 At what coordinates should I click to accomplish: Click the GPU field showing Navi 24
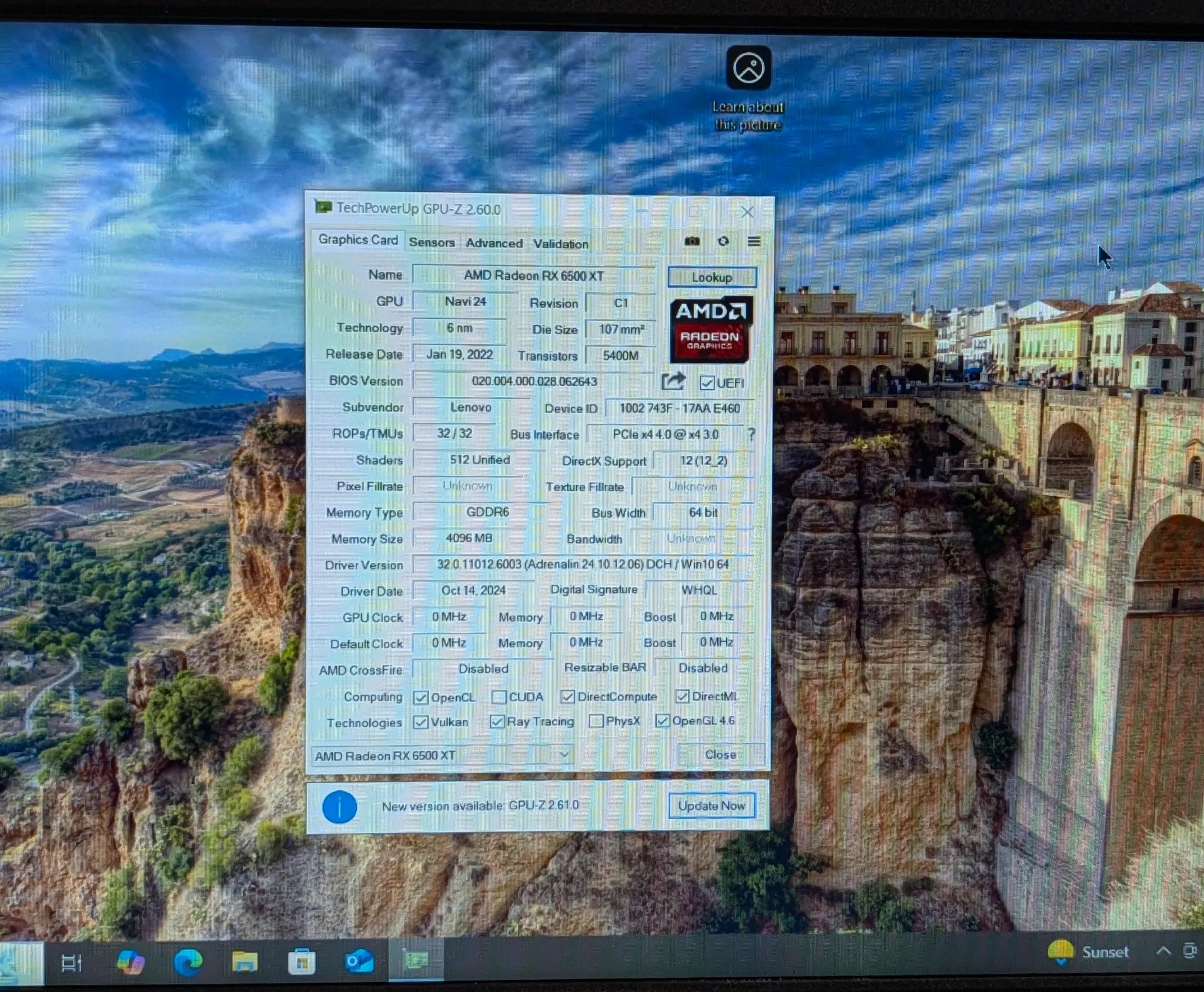465,302
